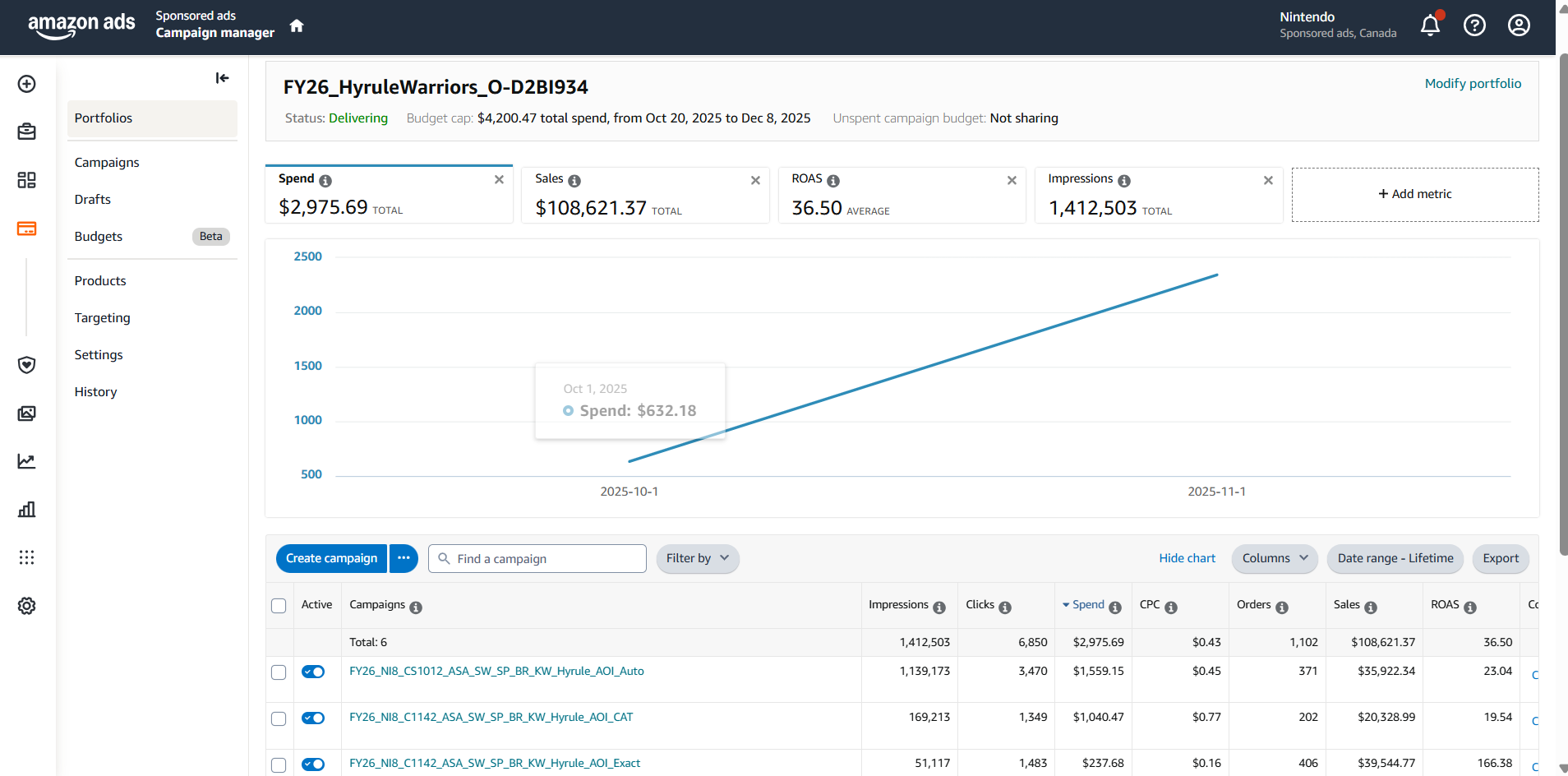Click the help question mark icon
The image size is (1568, 776).
(x=1474, y=25)
